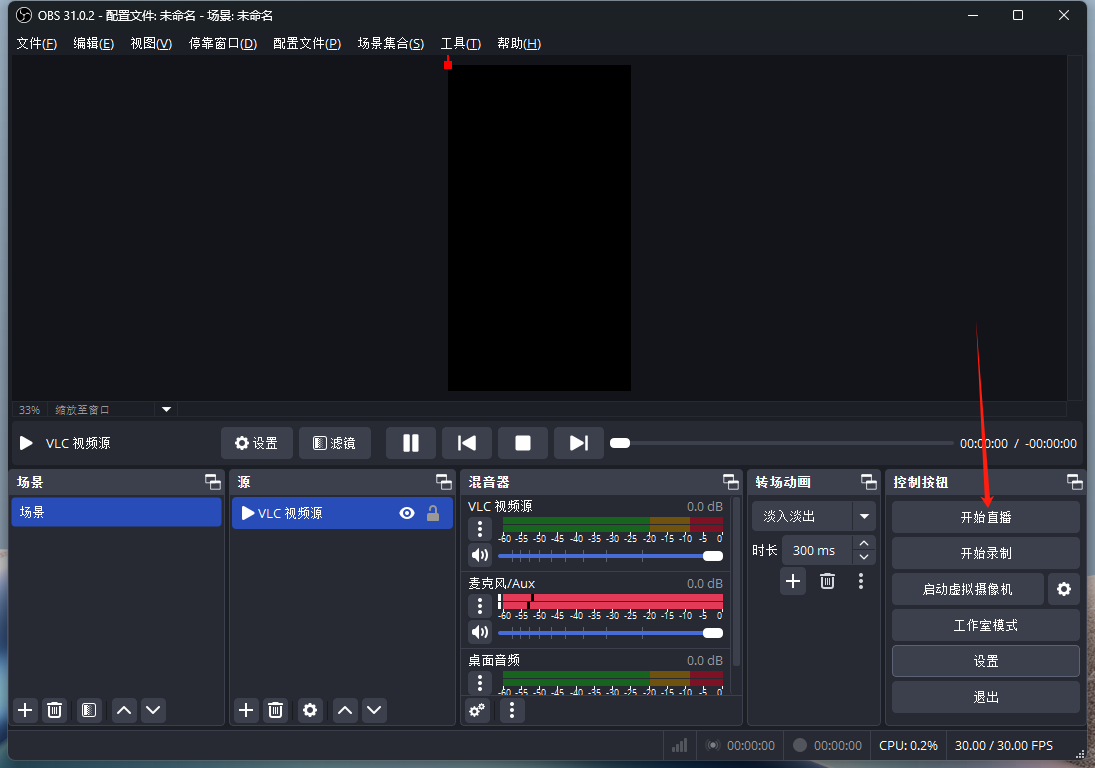Open the 场景集合(S) menu
The width and height of the screenshot is (1095, 768).
390,44
